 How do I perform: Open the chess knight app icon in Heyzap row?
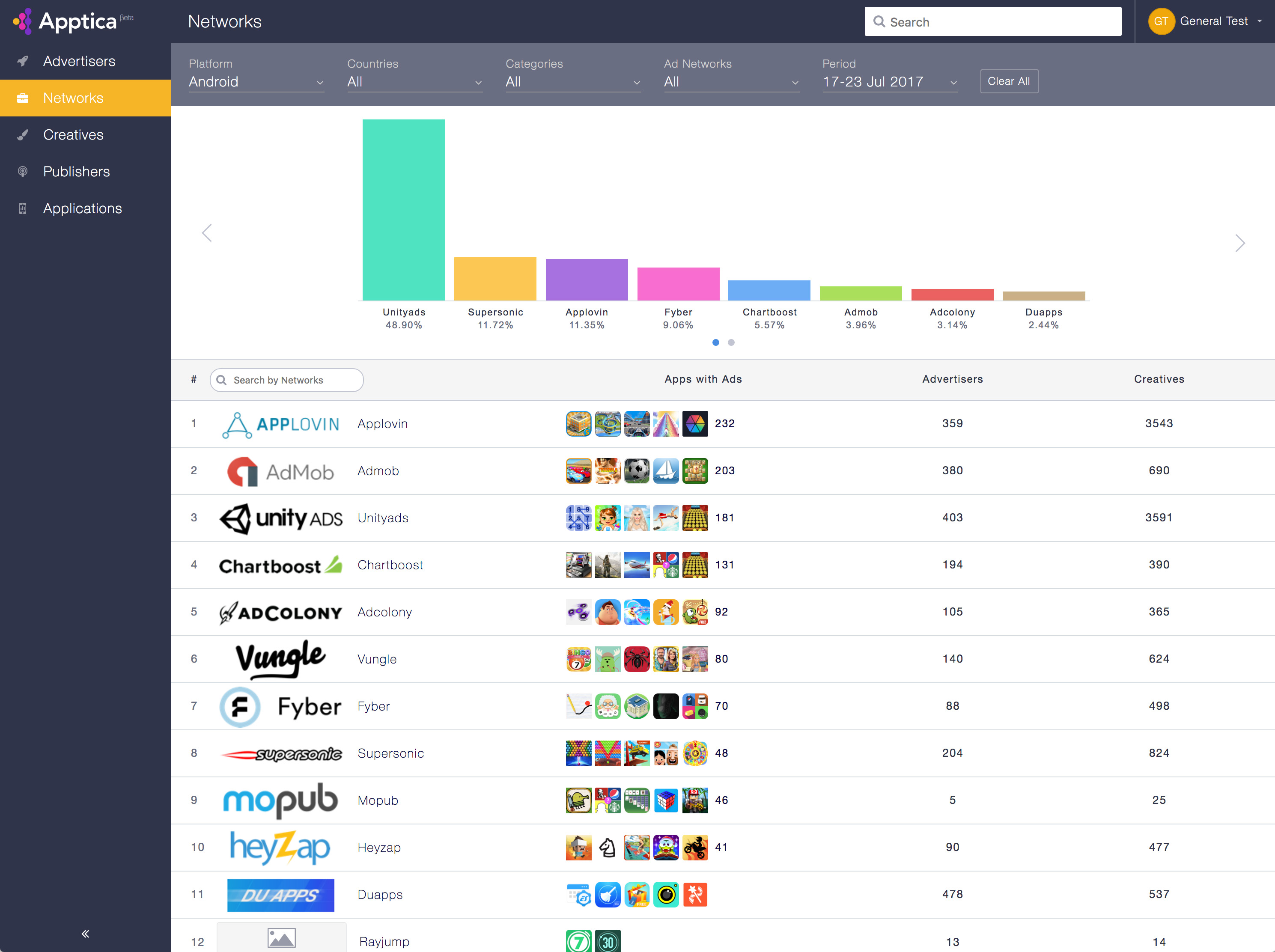point(608,848)
